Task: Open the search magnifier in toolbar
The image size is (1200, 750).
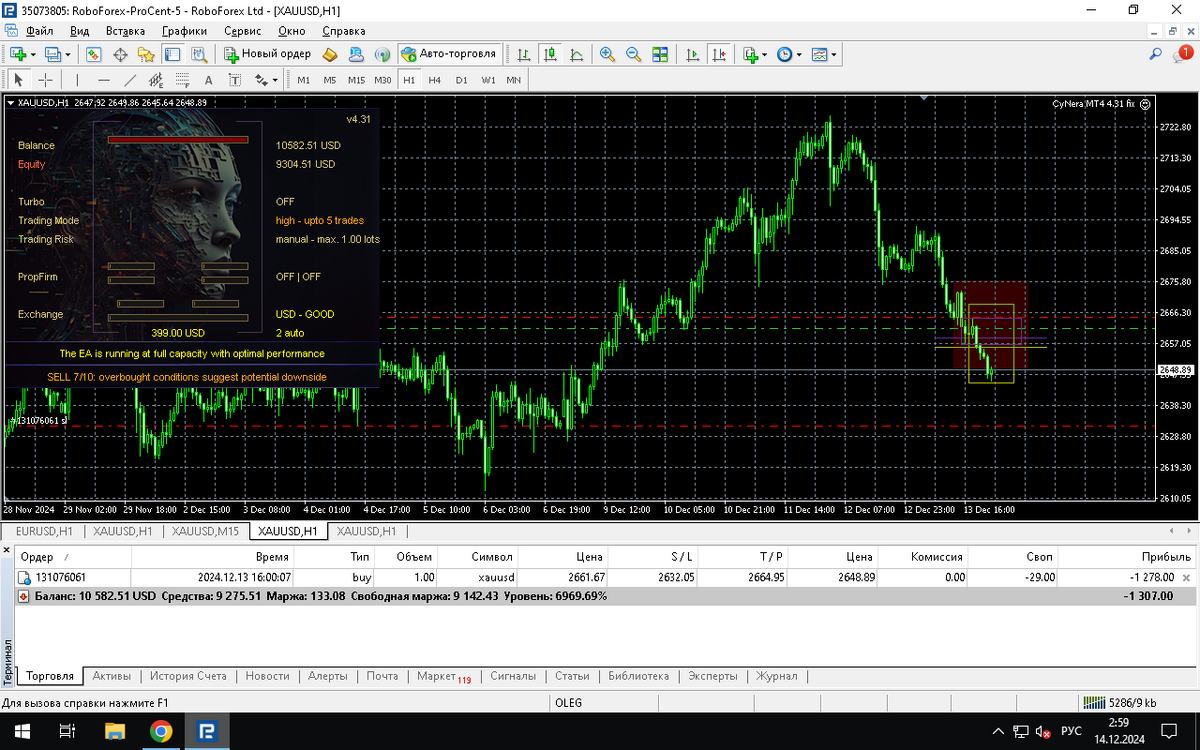Action: pyautogui.click(x=1156, y=54)
